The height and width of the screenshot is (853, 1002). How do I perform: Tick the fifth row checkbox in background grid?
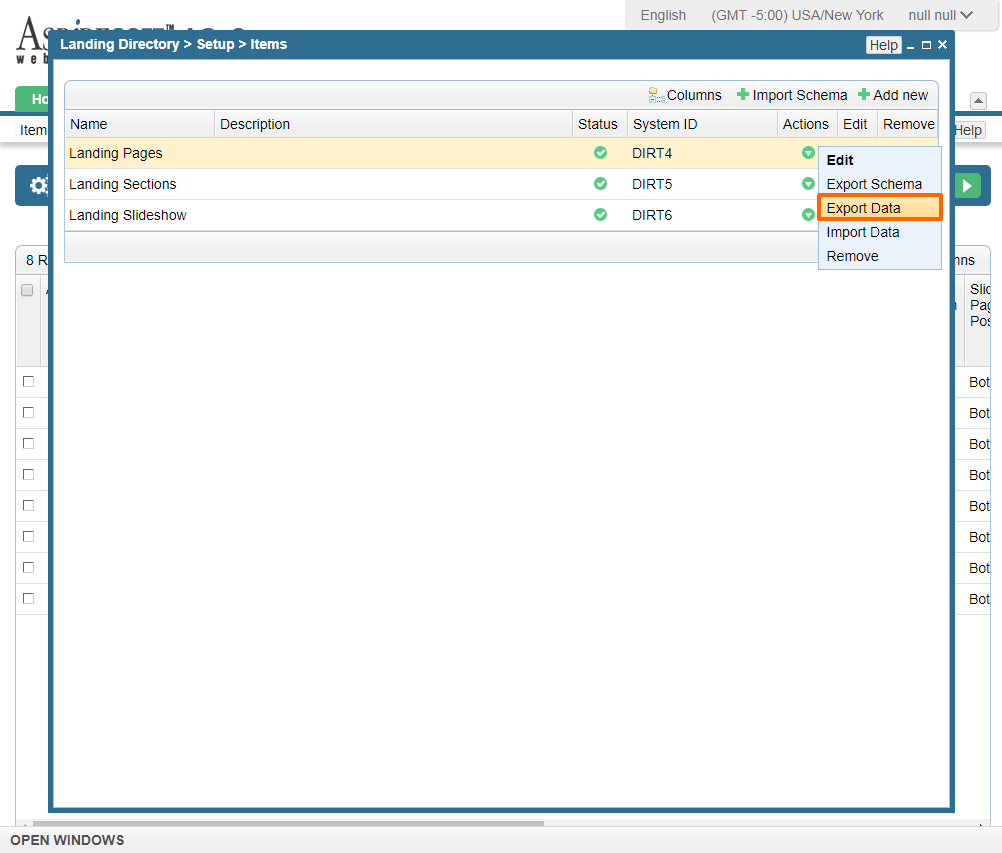pyautogui.click(x=28, y=505)
